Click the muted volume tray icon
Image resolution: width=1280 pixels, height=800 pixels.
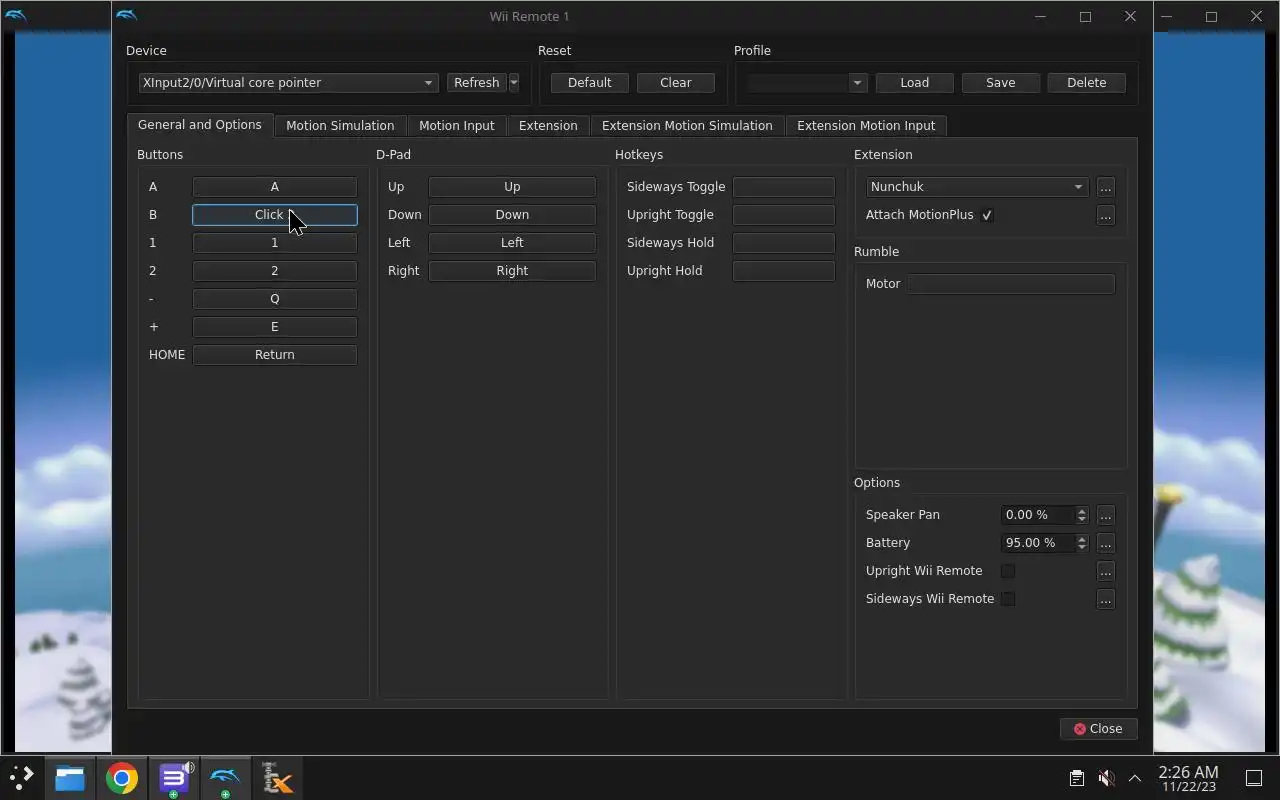(x=1106, y=778)
